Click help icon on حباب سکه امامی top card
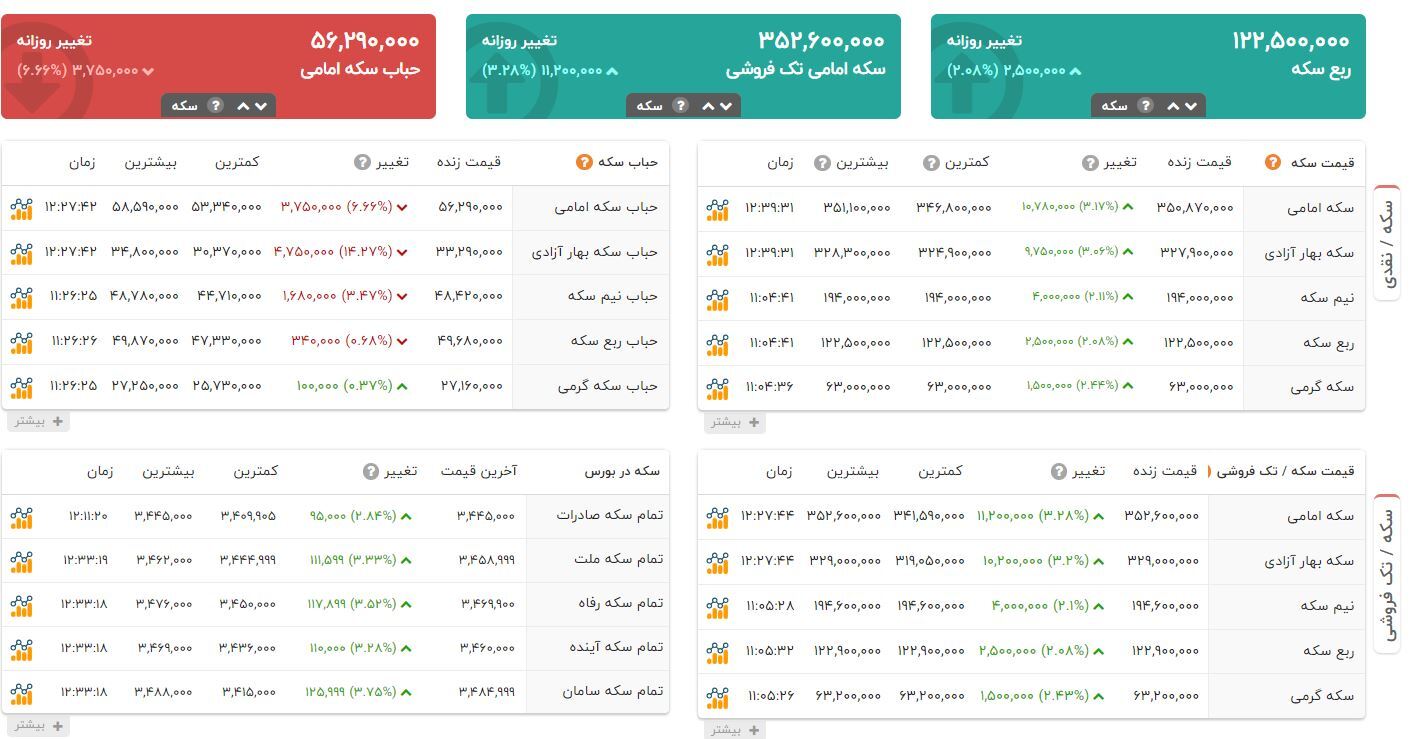1422x739 pixels. tap(215, 105)
